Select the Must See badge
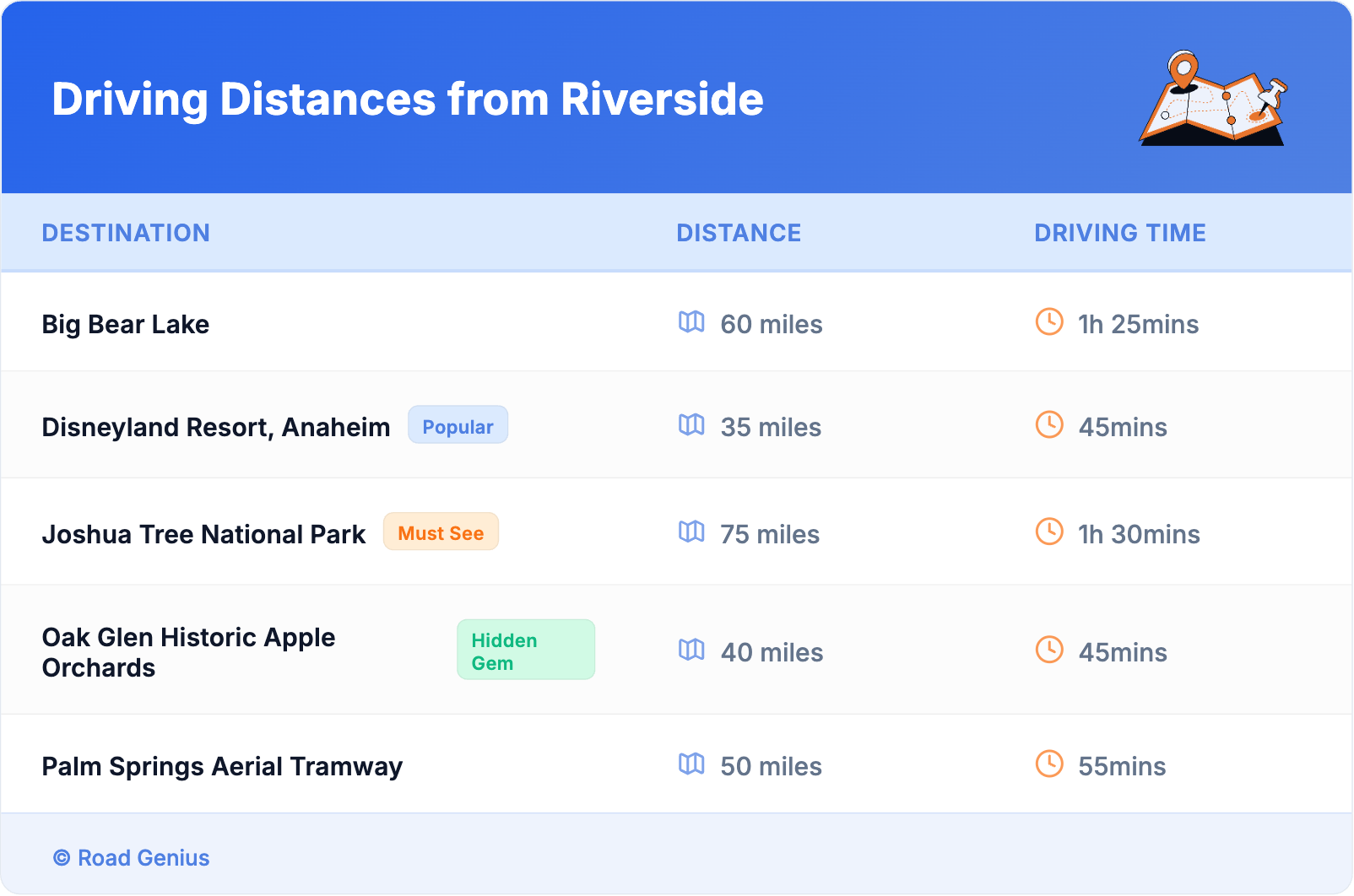 tap(441, 532)
